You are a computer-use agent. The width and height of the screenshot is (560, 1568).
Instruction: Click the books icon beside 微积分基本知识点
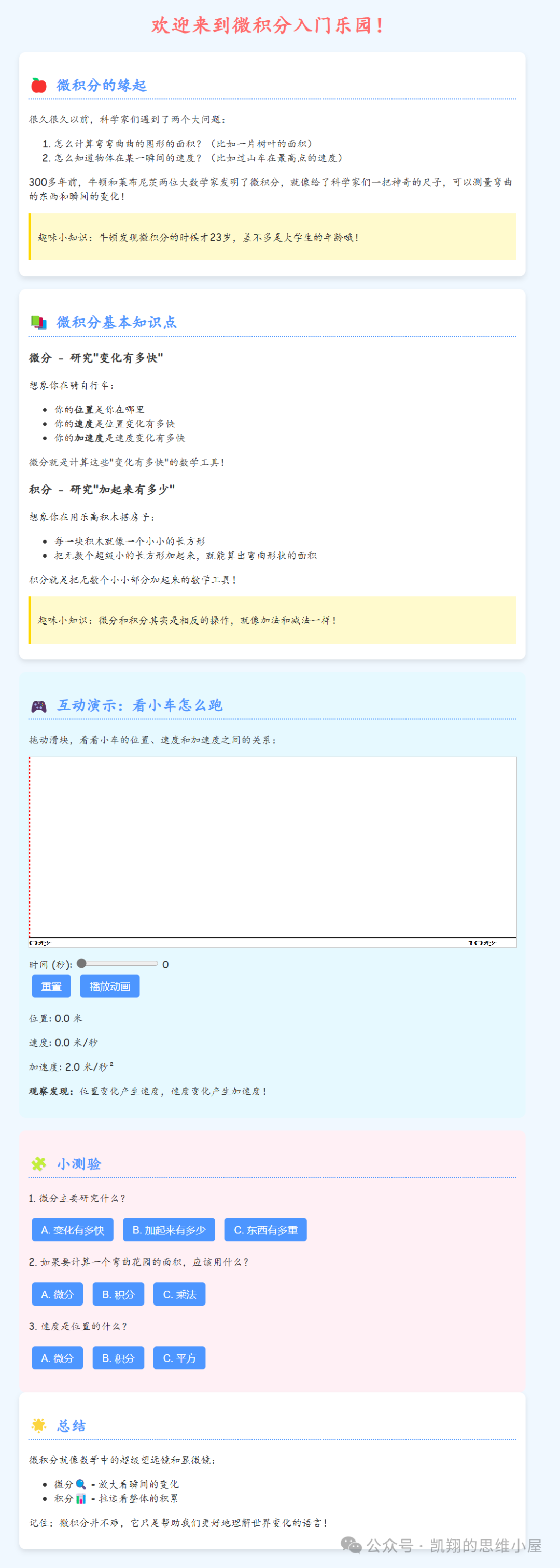coord(38,322)
